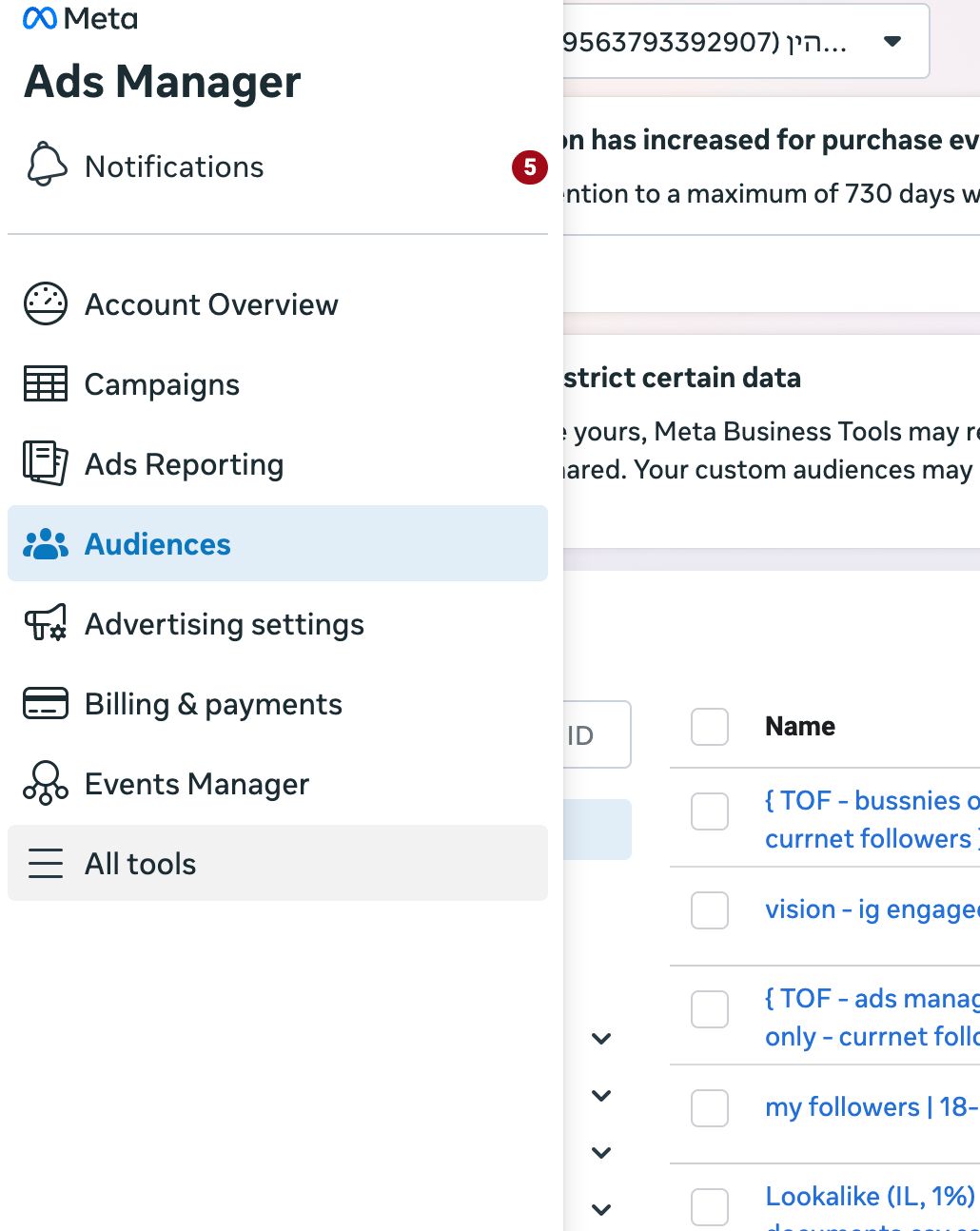Expand the second filter chevron

tap(601, 1095)
